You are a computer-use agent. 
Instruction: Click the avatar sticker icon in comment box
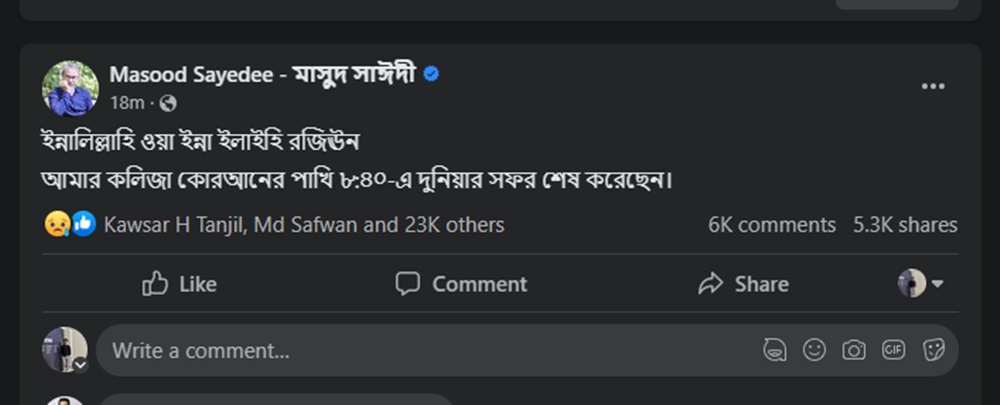(x=773, y=350)
